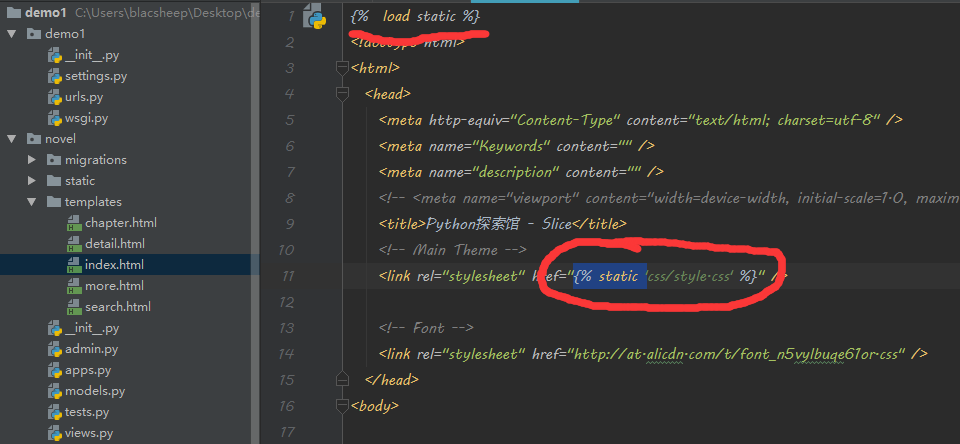Image resolution: width=960 pixels, height=444 pixels.
Task: Click the settings.py file icon
Action: click(55, 76)
